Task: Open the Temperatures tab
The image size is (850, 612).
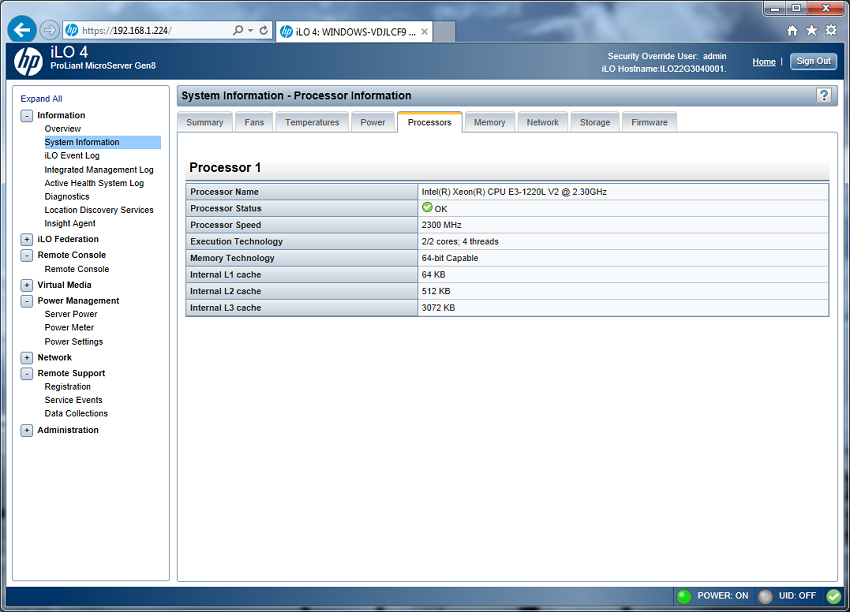Action: (x=312, y=123)
